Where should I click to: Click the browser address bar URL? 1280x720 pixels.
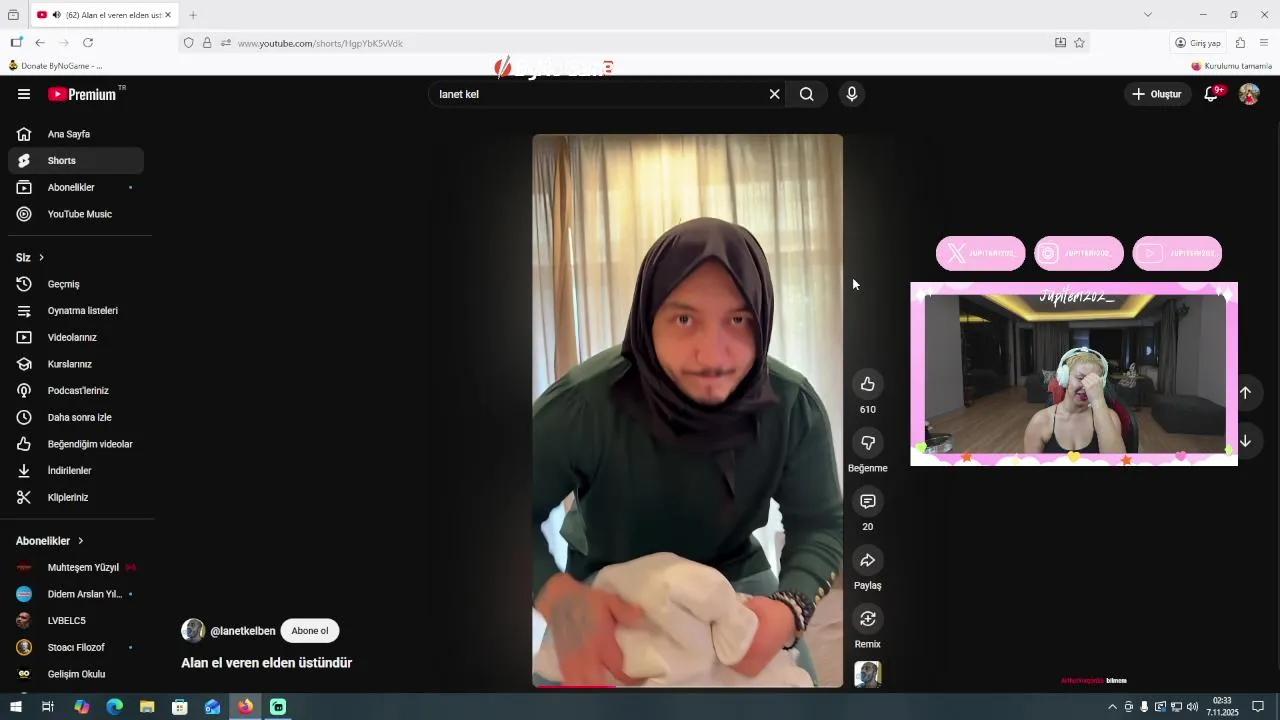(320, 43)
